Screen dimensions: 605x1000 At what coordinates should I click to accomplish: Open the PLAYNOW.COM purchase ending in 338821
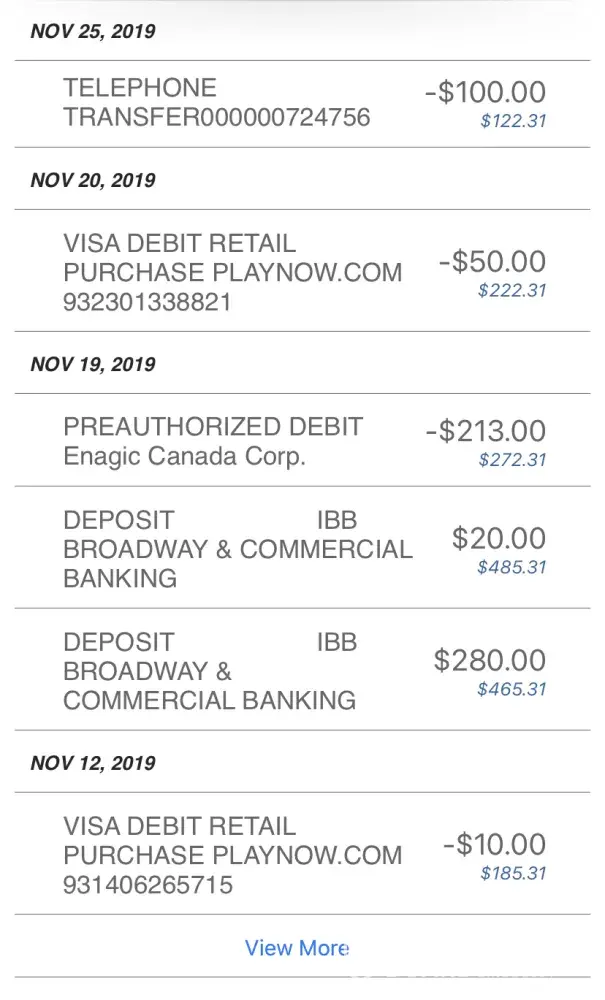click(232, 272)
